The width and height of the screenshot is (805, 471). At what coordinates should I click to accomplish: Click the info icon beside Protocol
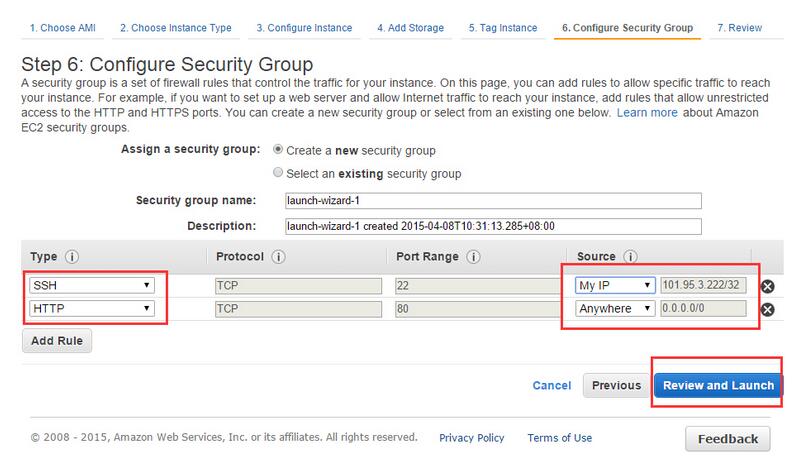click(278, 257)
